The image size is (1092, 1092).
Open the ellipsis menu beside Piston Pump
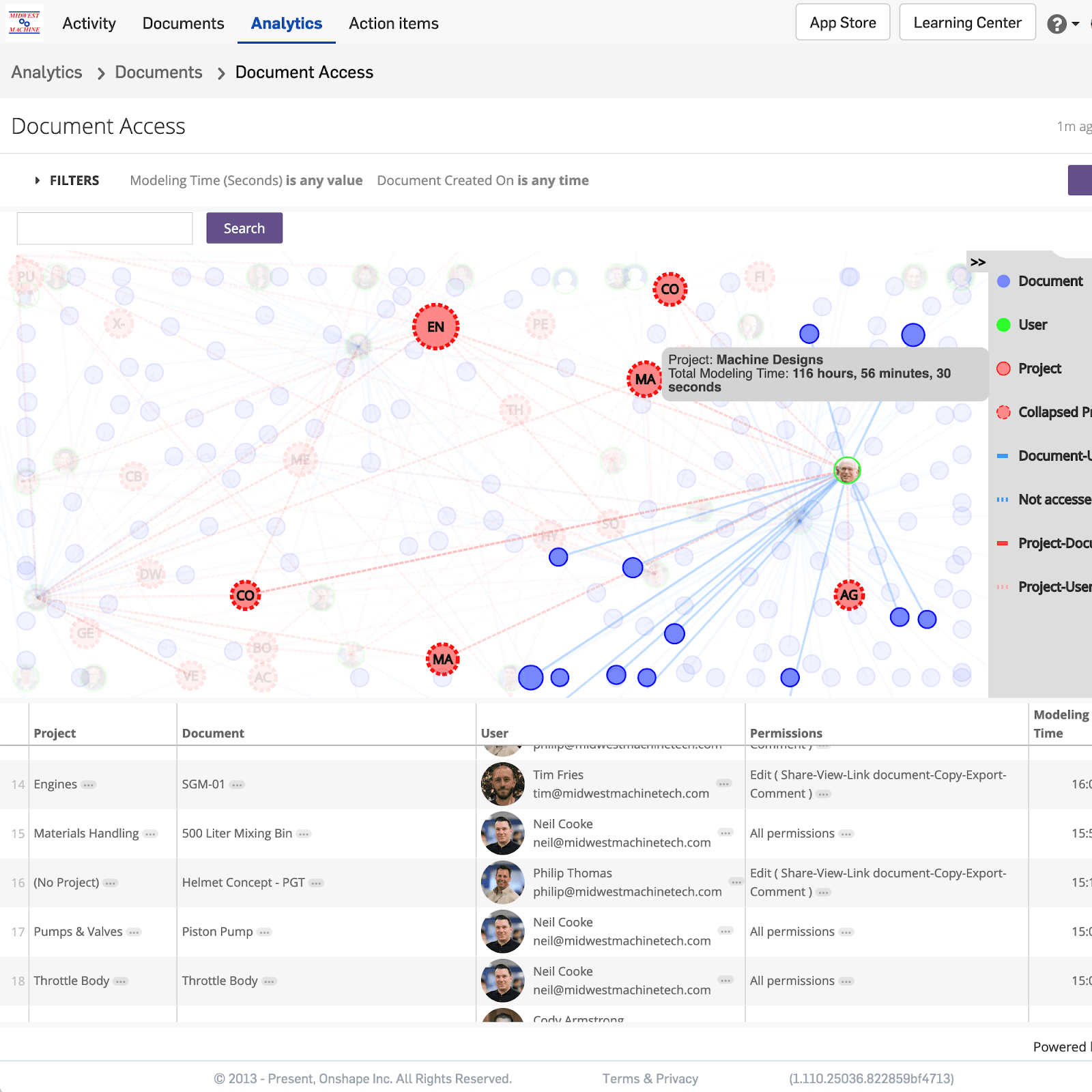265,932
